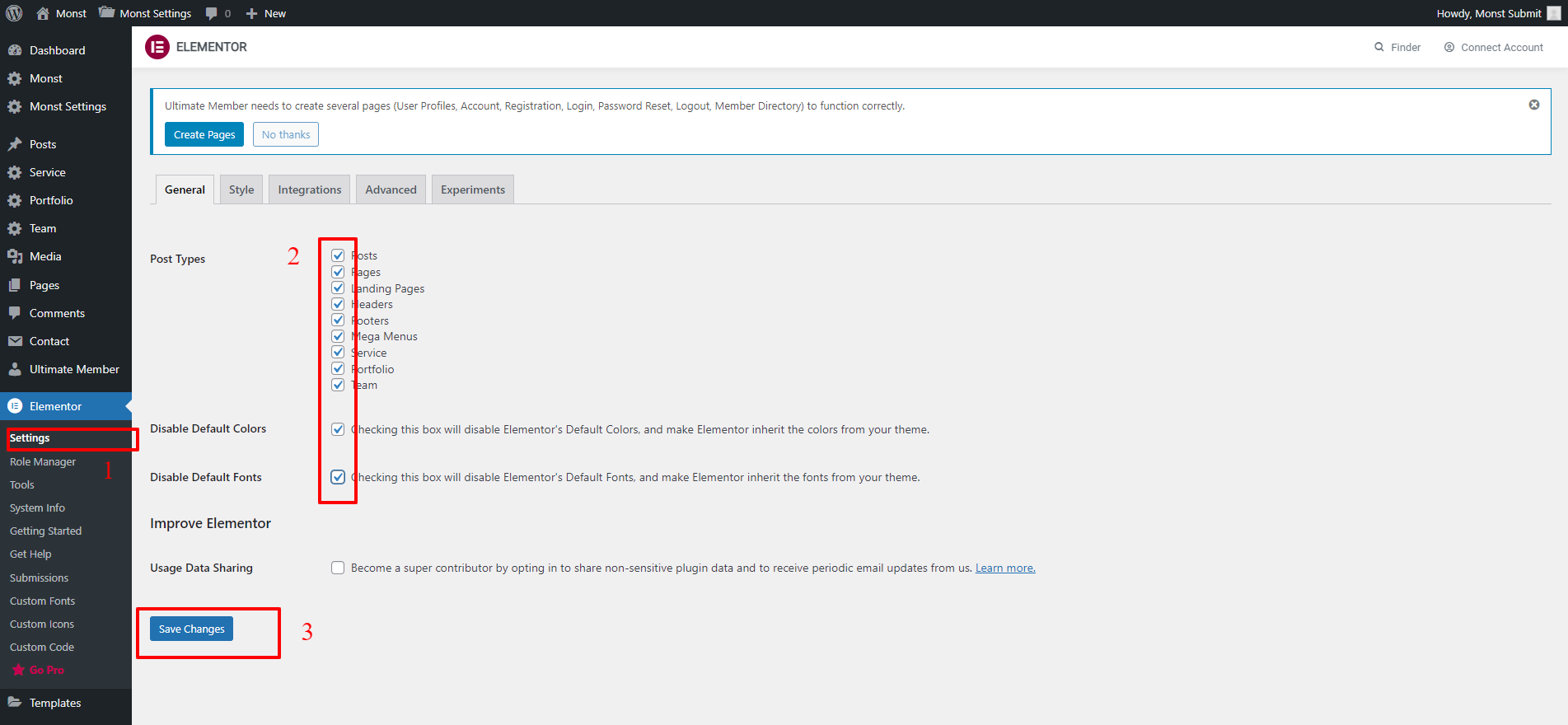Screen dimensions: 1568x725
Task: Click the Finder search icon
Action: (x=1378, y=47)
